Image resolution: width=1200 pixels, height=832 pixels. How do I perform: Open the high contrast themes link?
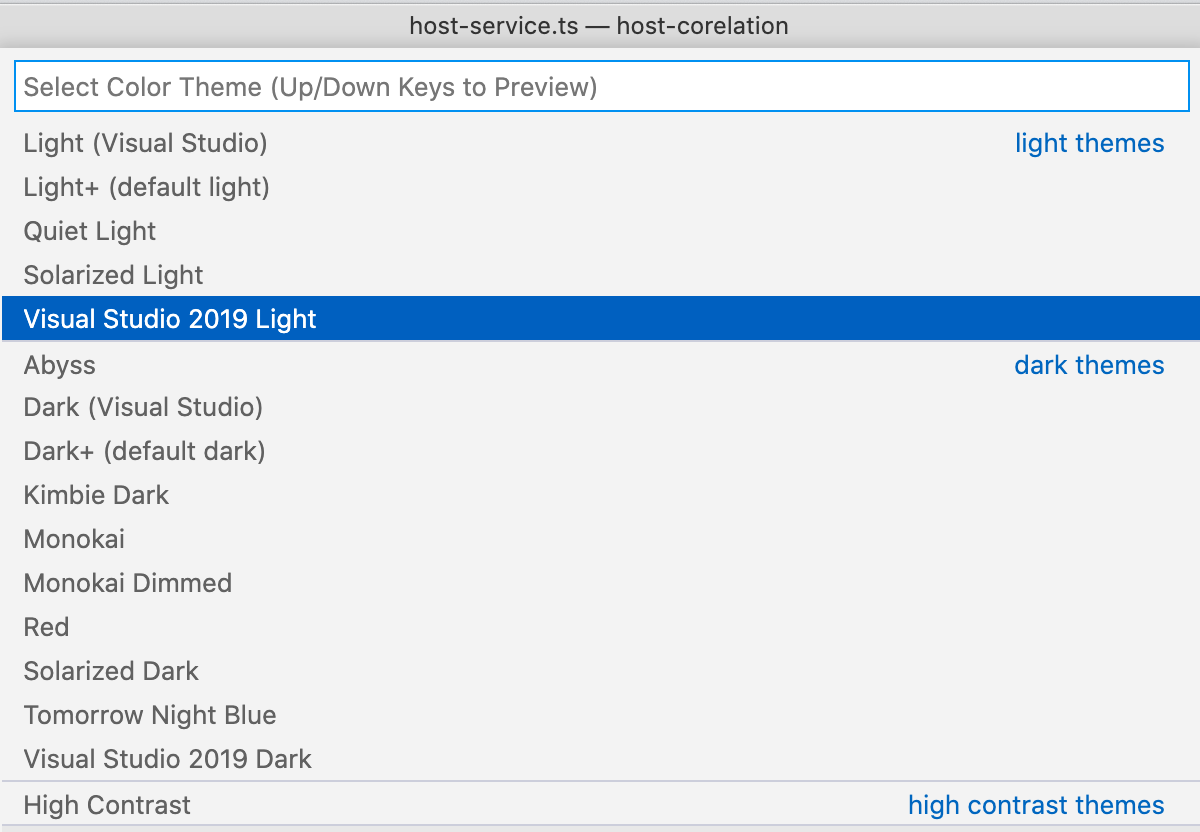click(x=1035, y=805)
